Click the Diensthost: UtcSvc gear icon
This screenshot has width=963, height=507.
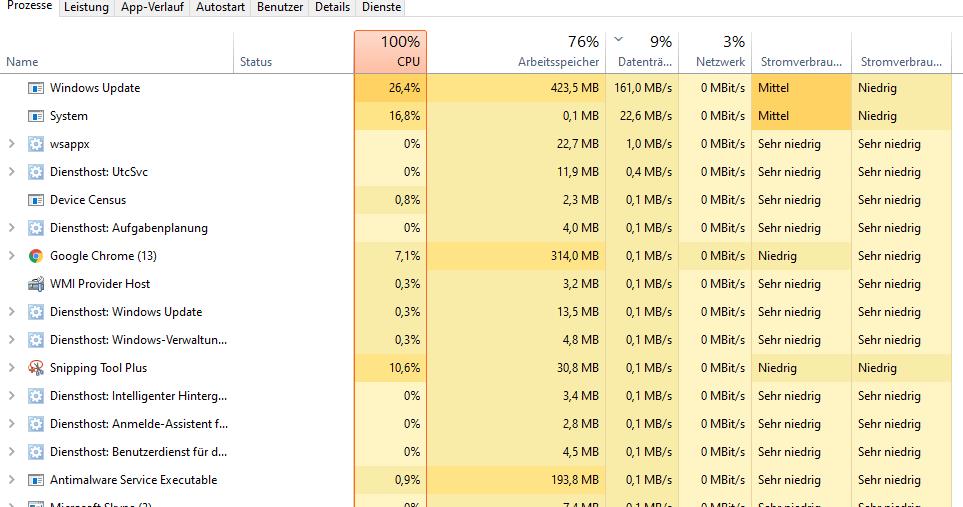[x=36, y=172]
